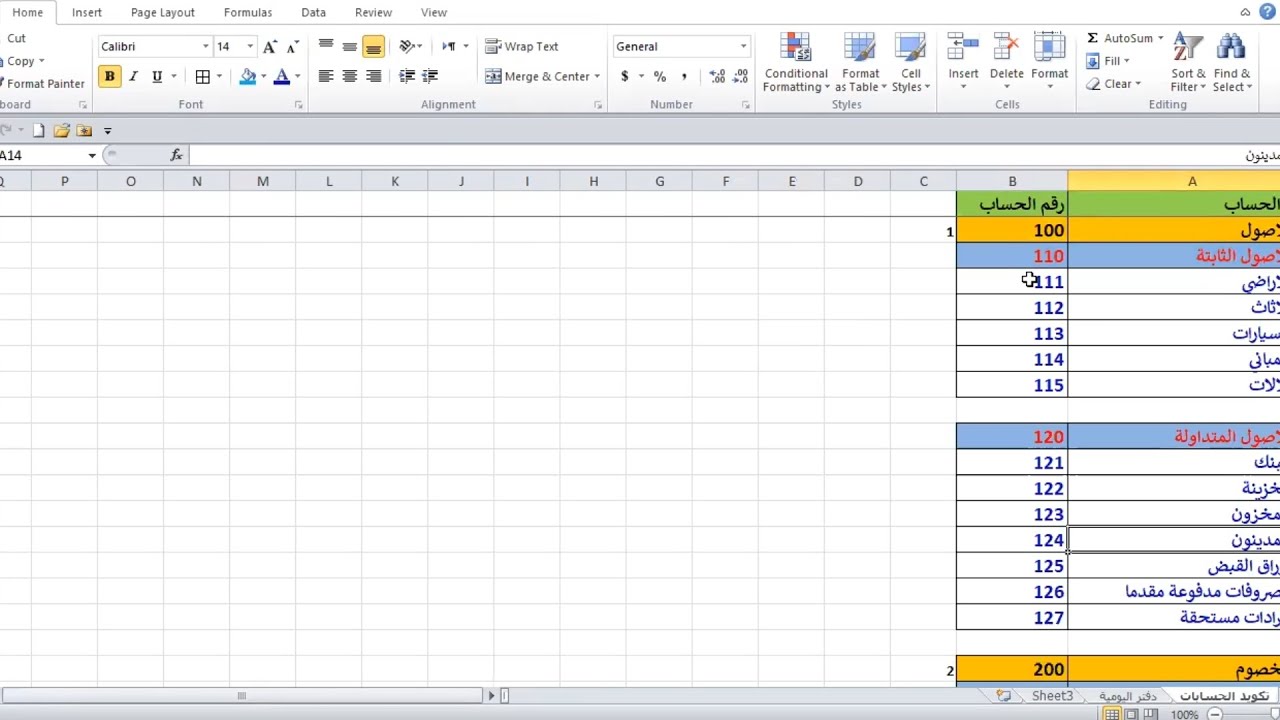Click Format Painter
1280x720 pixels.
tap(45, 84)
